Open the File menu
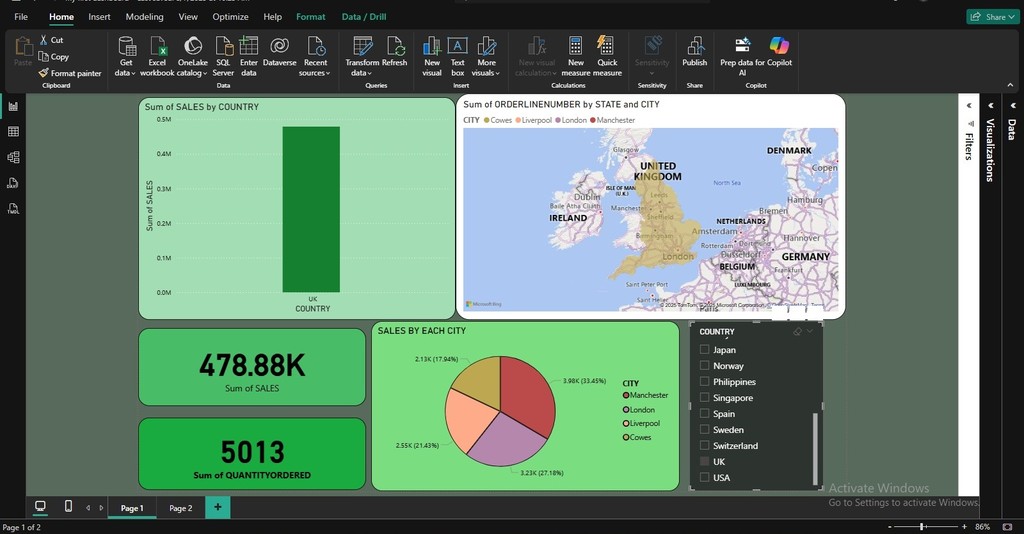This screenshot has width=1024, height=534. (x=21, y=17)
